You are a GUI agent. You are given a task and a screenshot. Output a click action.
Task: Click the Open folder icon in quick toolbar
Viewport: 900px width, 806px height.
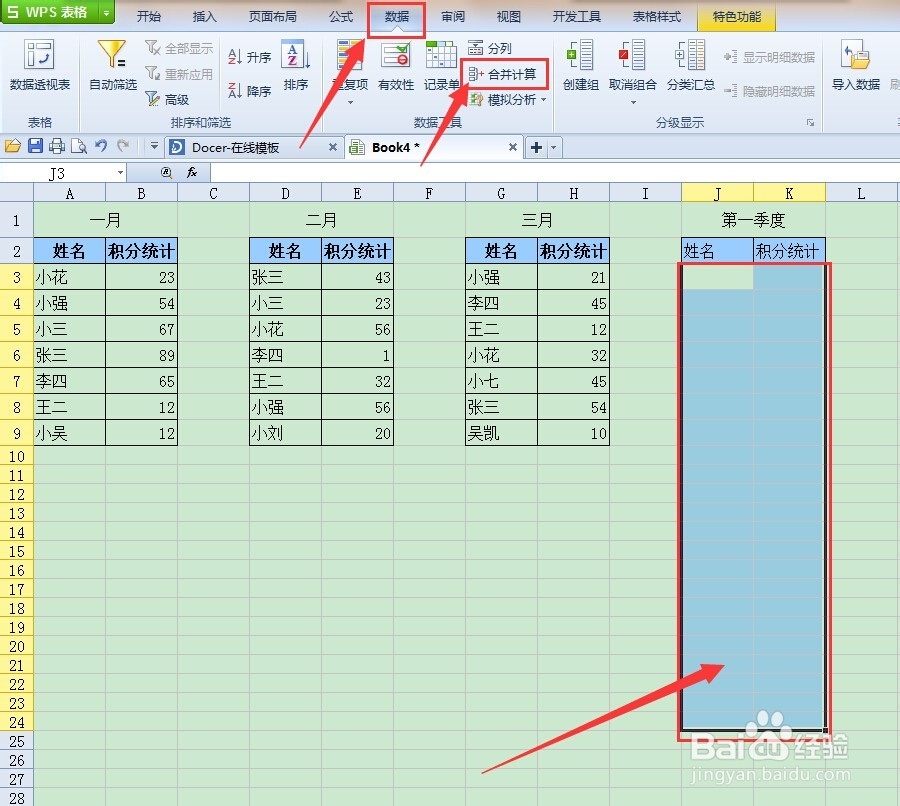13,147
